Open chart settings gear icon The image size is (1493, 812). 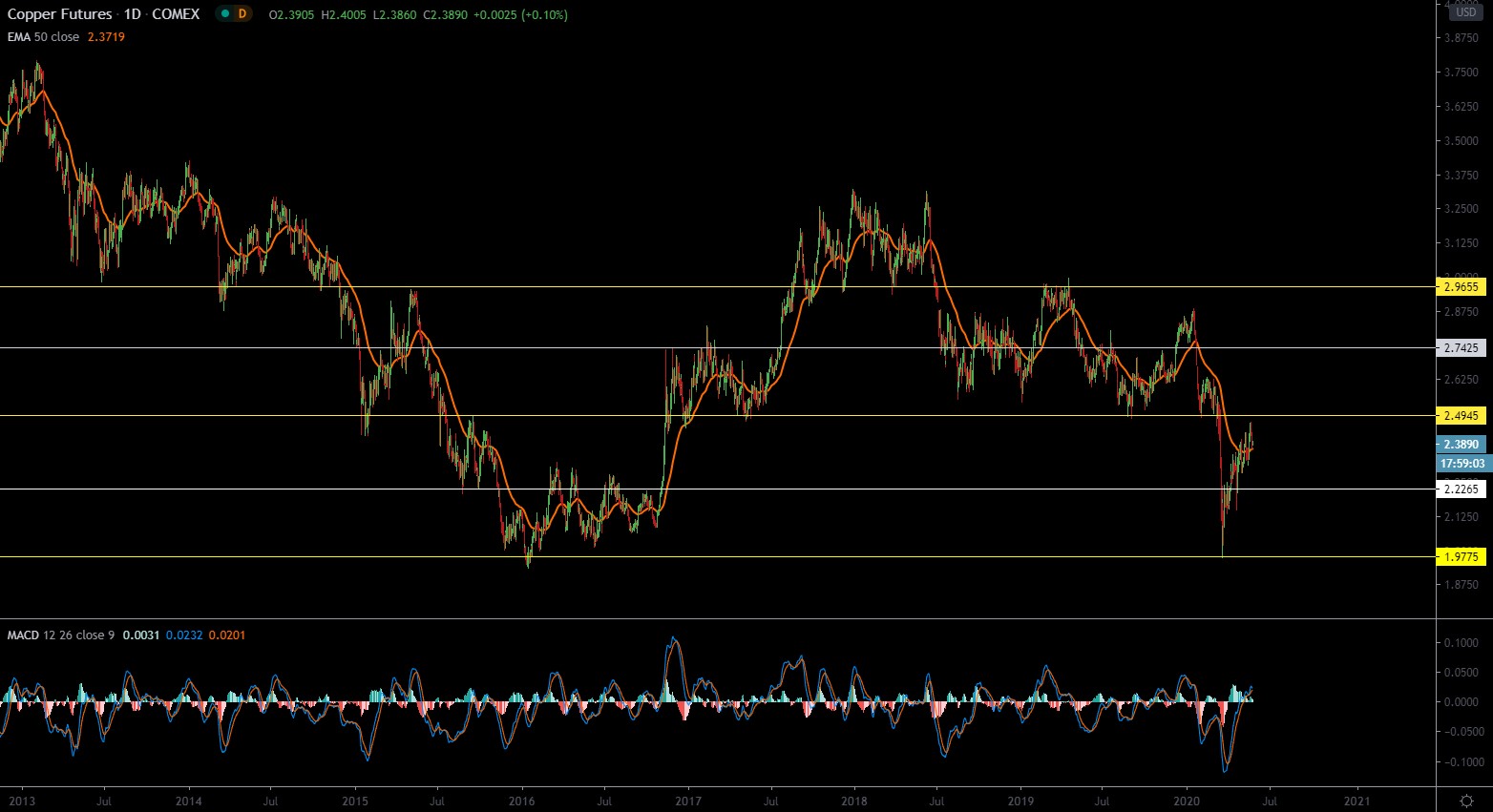pyautogui.click(x=1466, y=800)
